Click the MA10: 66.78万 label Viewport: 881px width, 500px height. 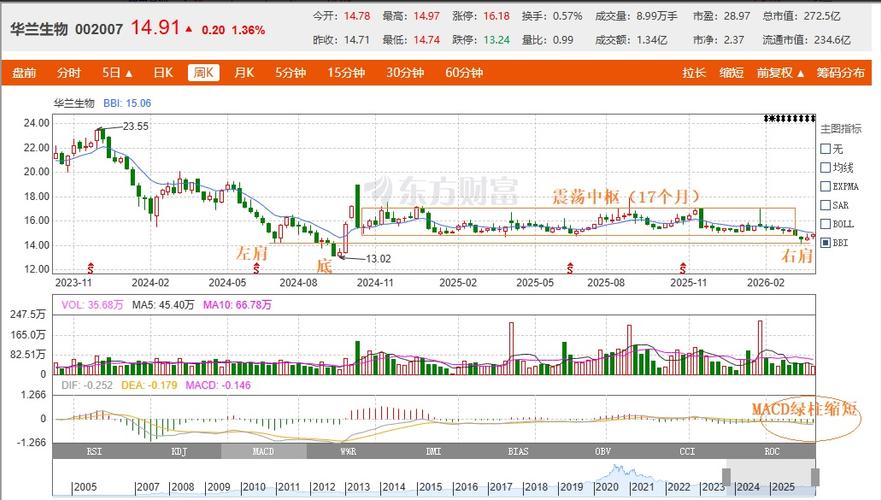pyautogui.click(x=237, y=305)
